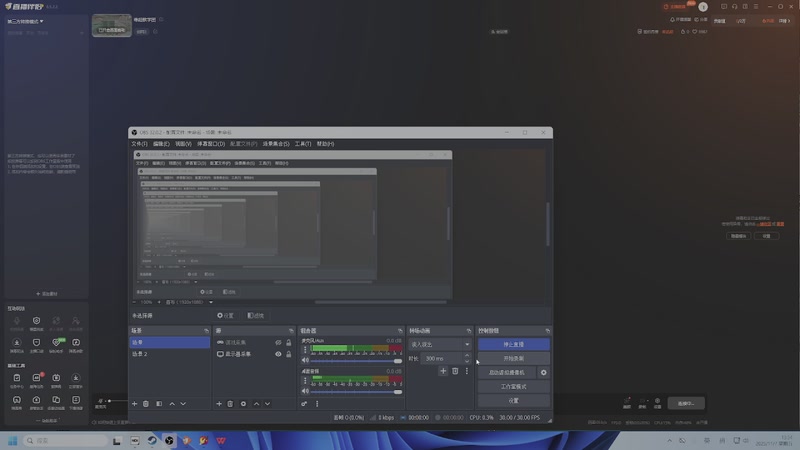Click the user avatar in companion header
This screenshot has height=450, width=800.
[x=703, y=7]
